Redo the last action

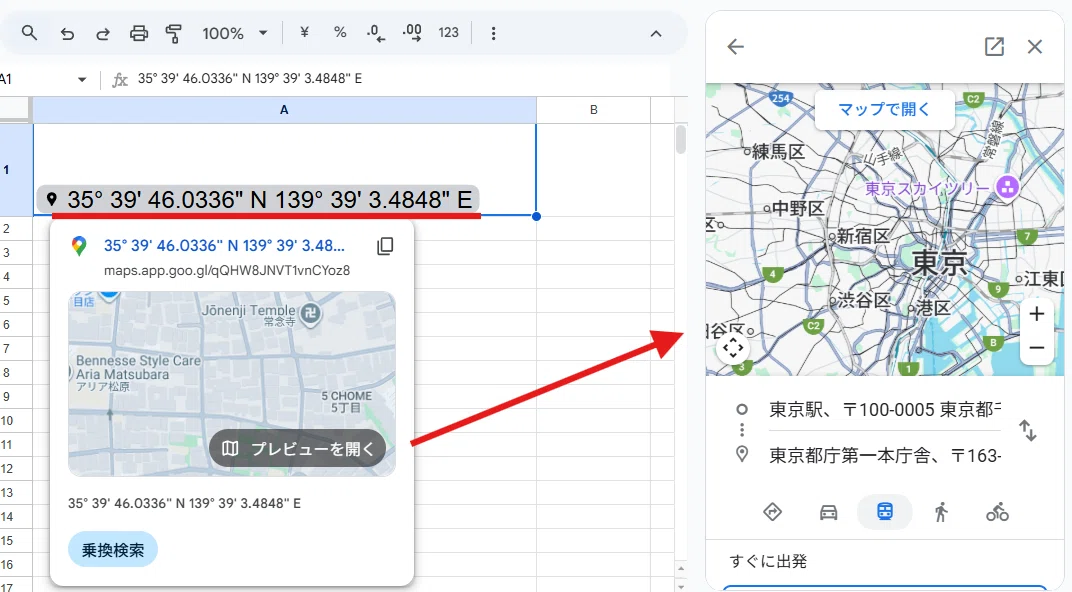point(103,33)
